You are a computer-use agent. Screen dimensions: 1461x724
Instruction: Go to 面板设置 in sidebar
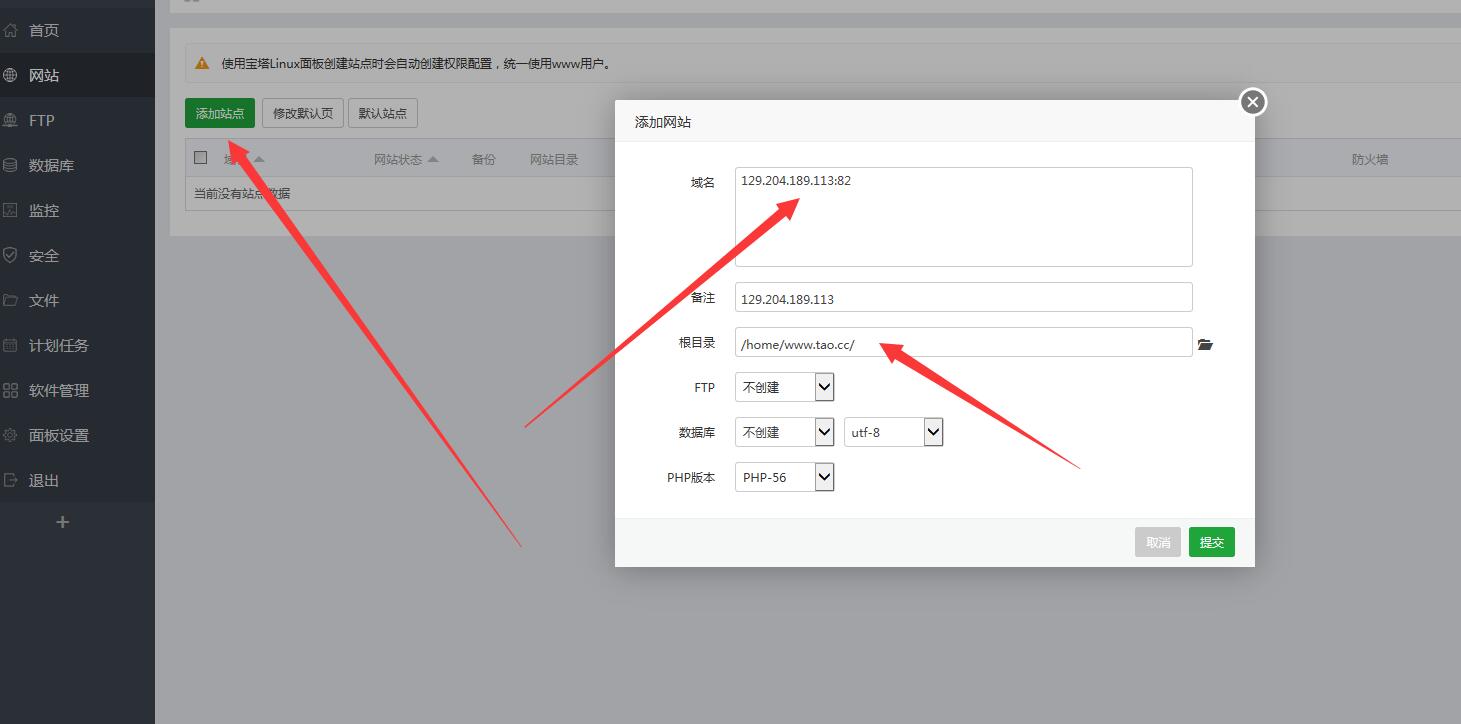point(59,435)
